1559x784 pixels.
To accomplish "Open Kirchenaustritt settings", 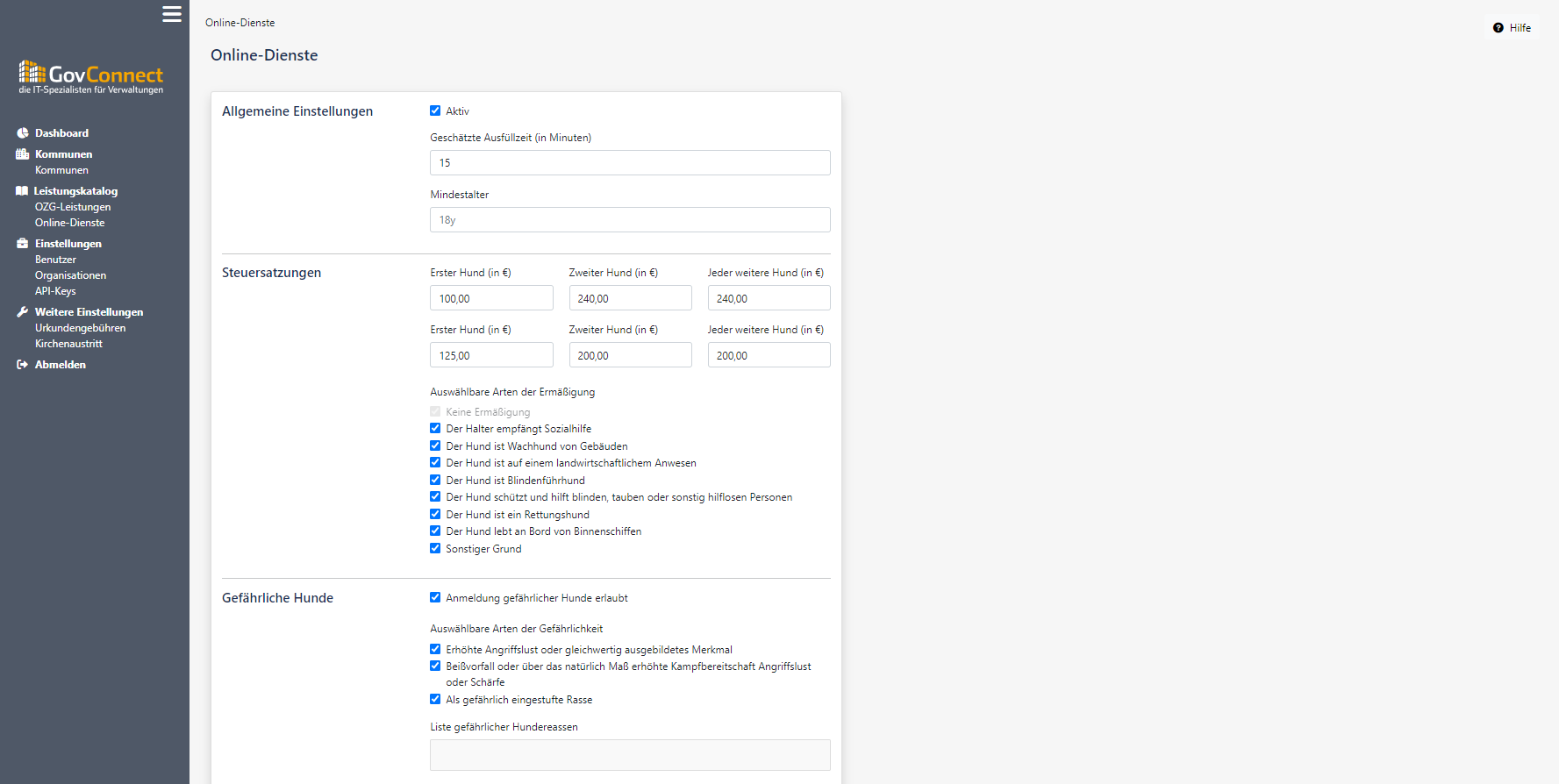I will point(68,344).
